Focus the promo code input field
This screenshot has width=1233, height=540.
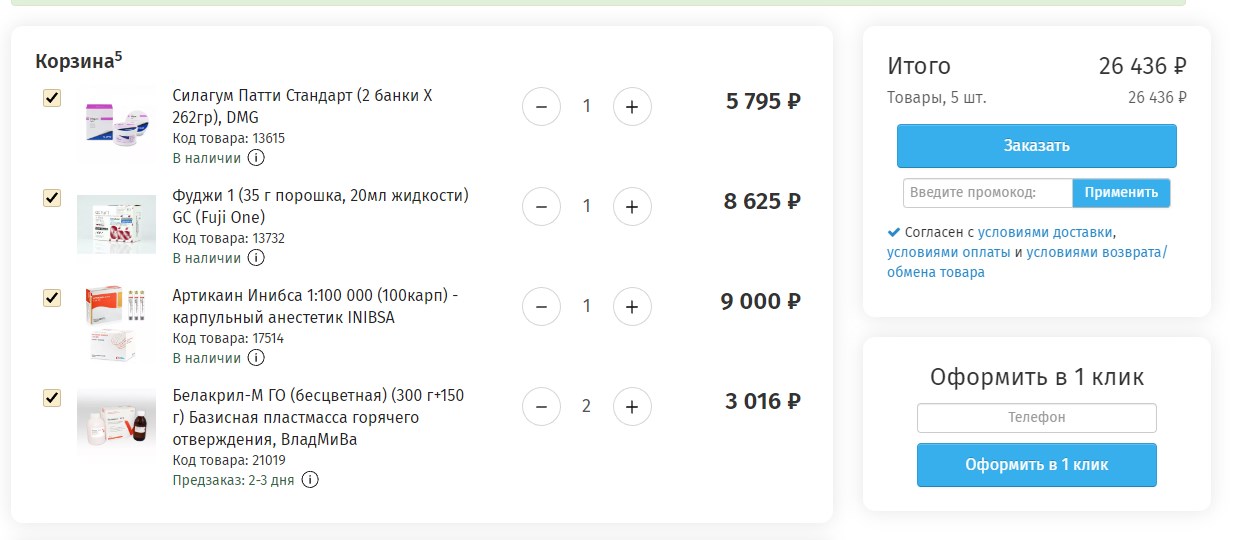point(987,193)
